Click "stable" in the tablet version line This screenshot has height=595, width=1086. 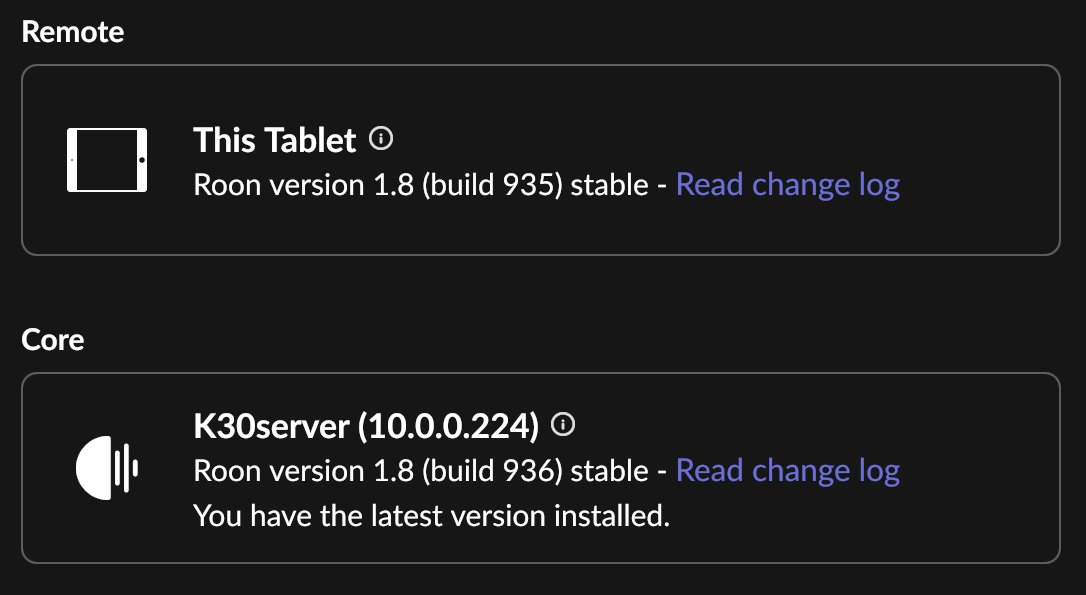coord(609,185)
